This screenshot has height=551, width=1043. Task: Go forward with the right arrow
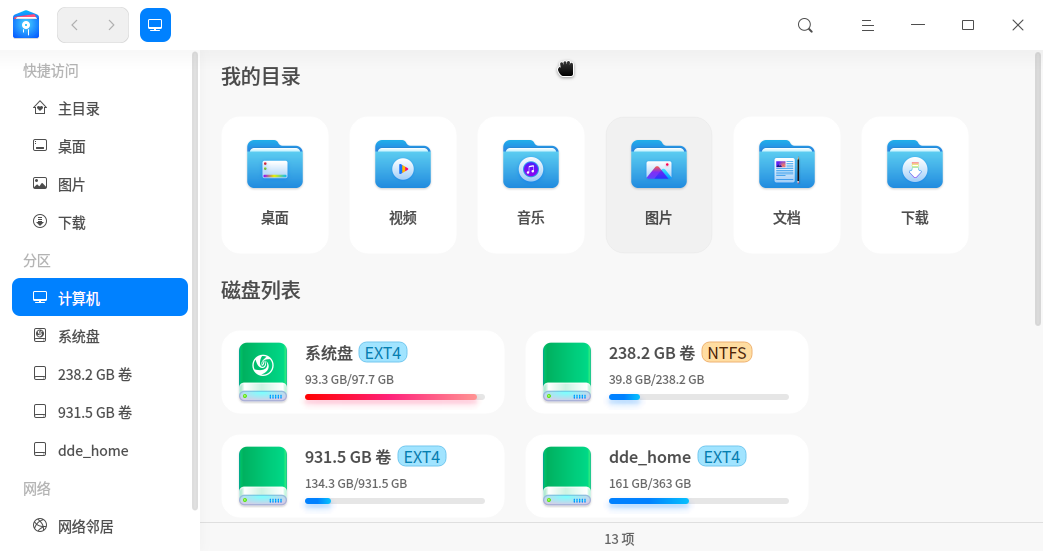(x=111, y=25)
